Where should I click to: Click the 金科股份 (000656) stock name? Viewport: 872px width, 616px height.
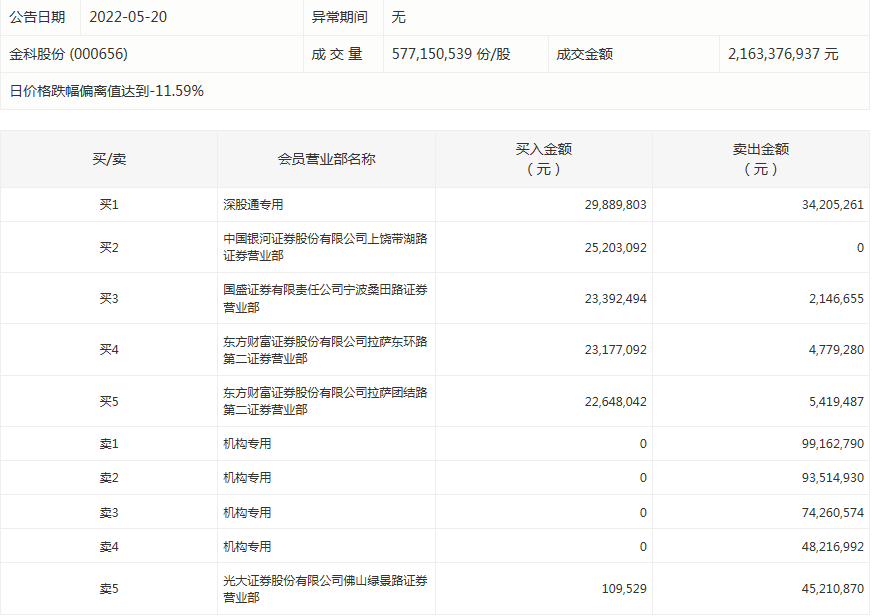[69, 54]
